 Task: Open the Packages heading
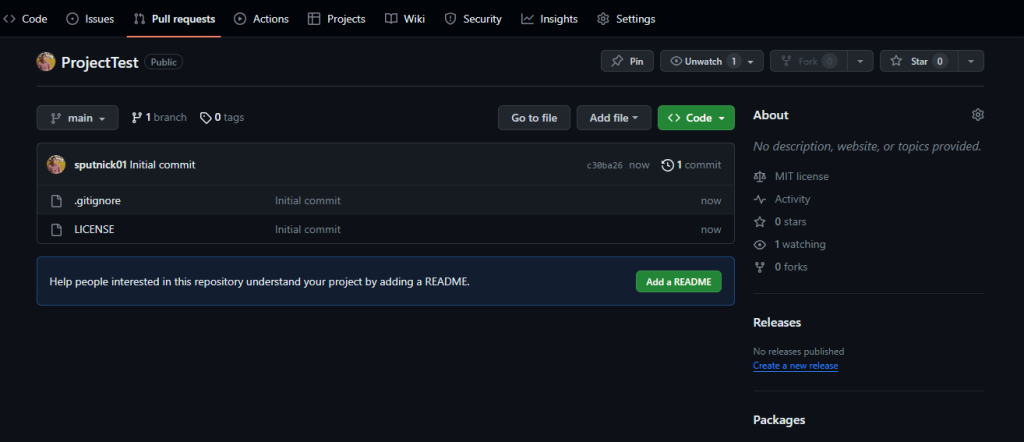(779, 420)
